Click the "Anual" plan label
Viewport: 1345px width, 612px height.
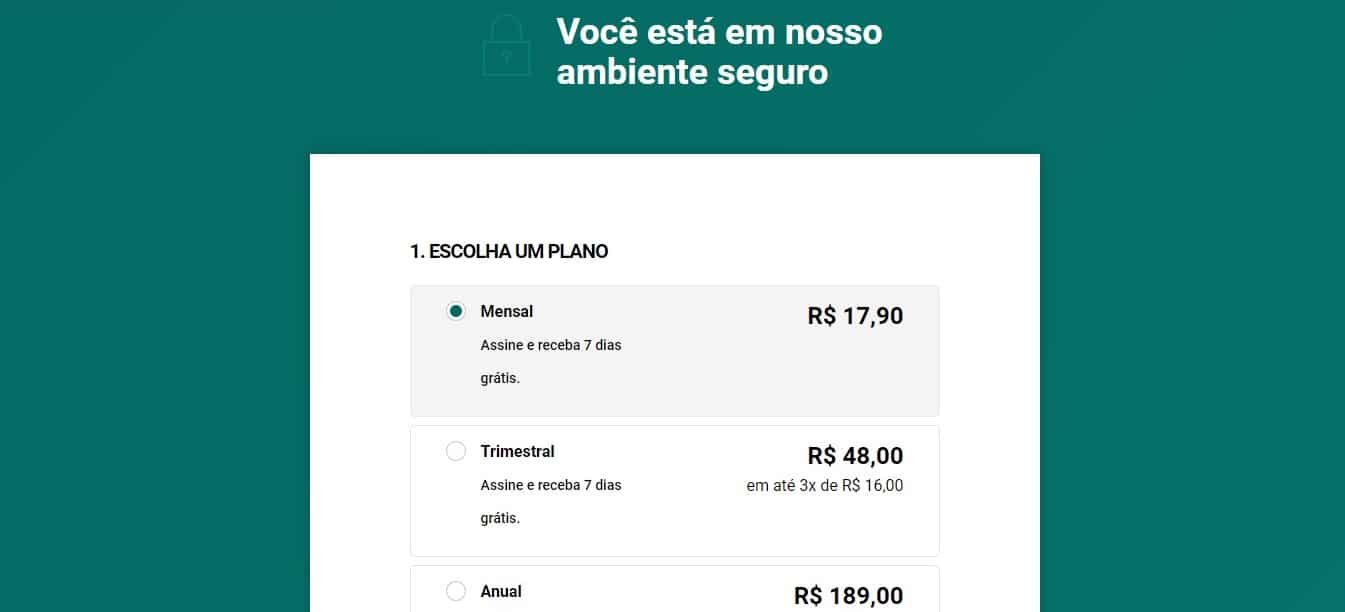501,591
